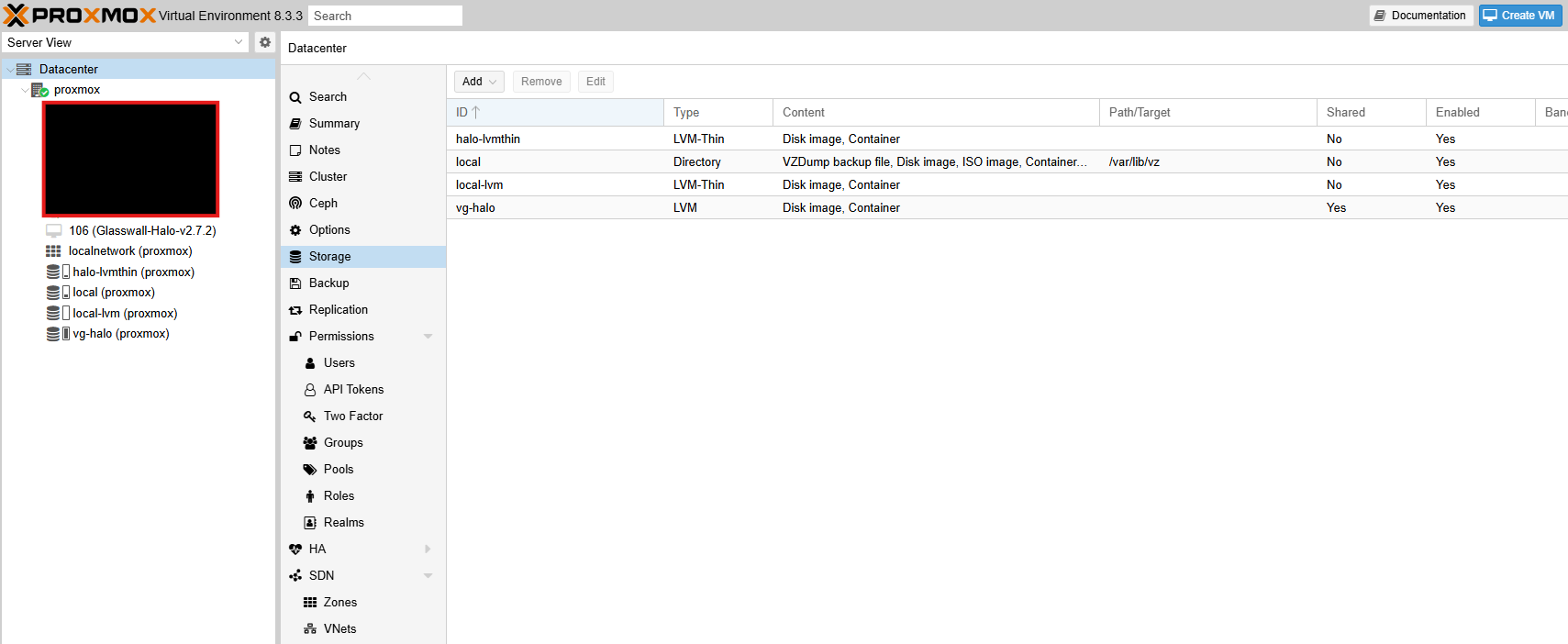Screen dimensions: 1568x644
Task: Click the Datacenter server icon in tree
Action: (x=24, y=69)
